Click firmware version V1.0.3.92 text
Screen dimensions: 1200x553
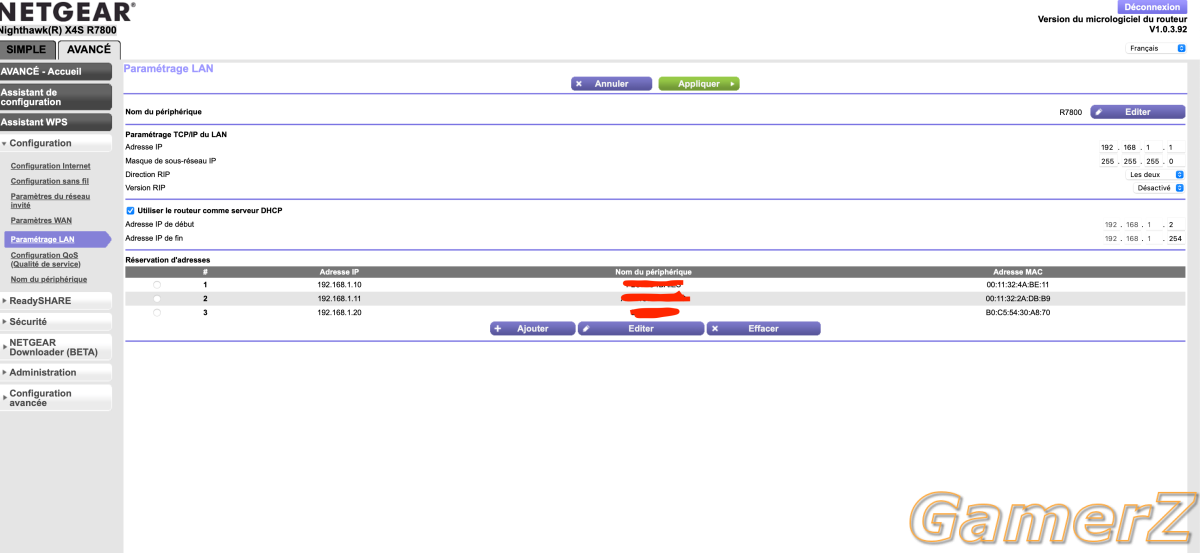(1166, 29)
